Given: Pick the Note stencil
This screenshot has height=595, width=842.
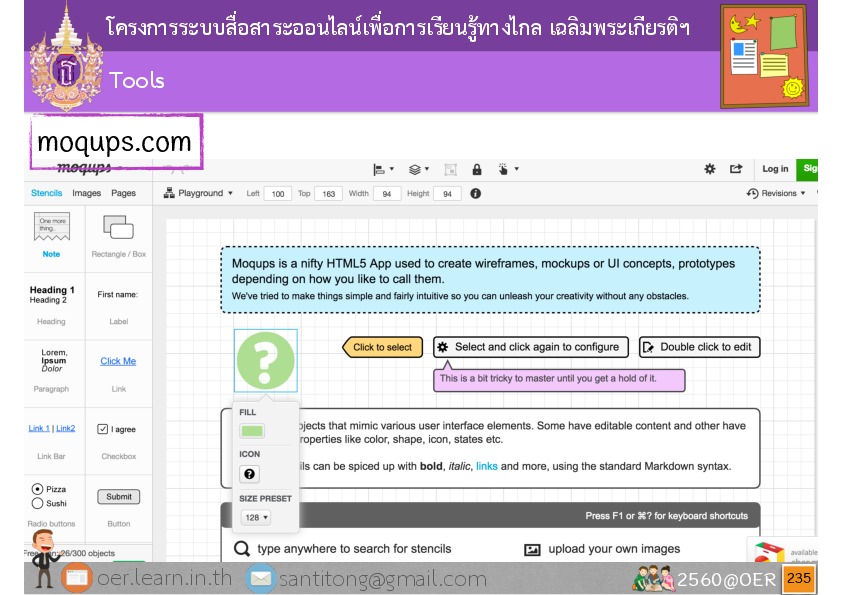Looking at the screenshot, I should (52, 235).
